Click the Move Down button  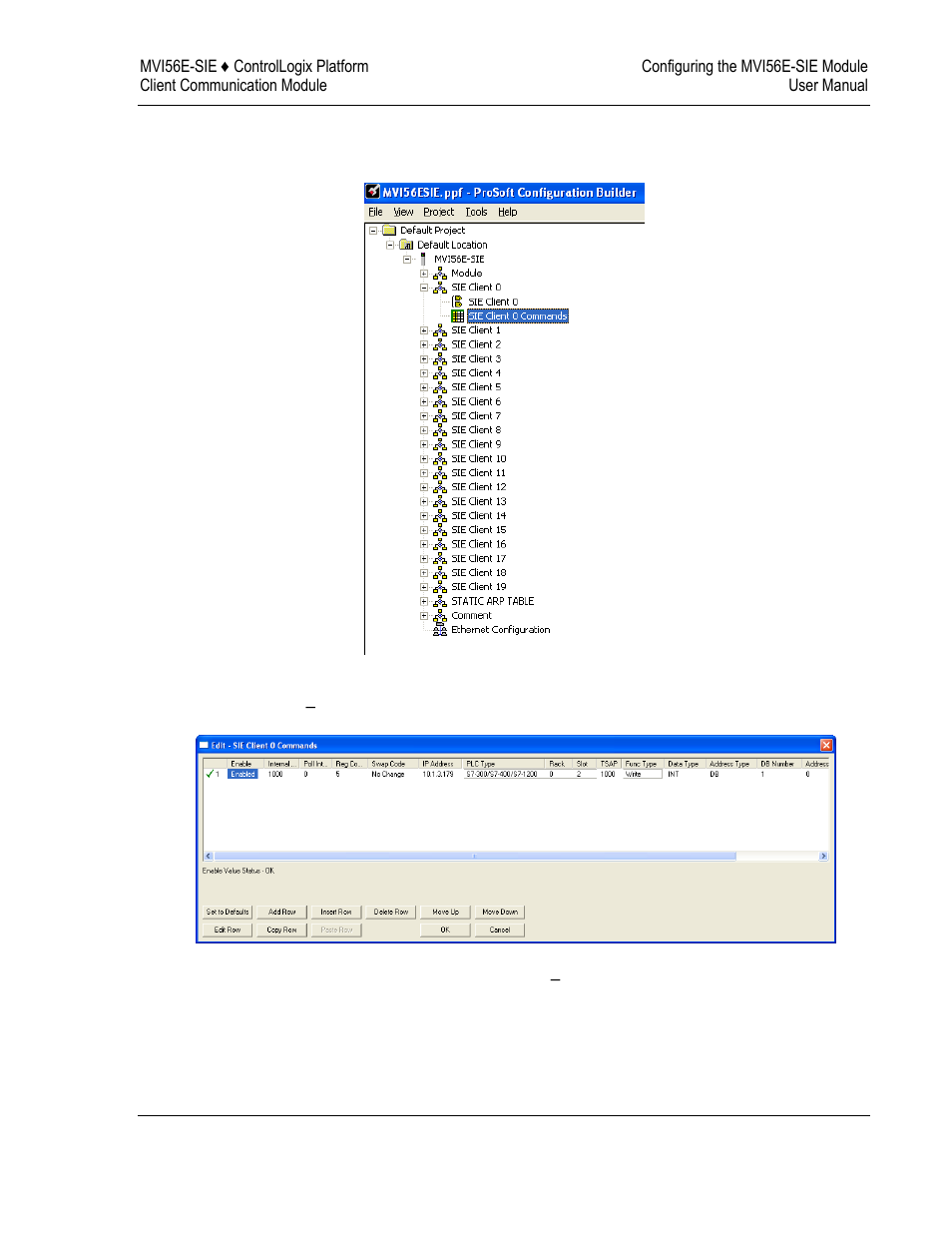coord(500,913)
